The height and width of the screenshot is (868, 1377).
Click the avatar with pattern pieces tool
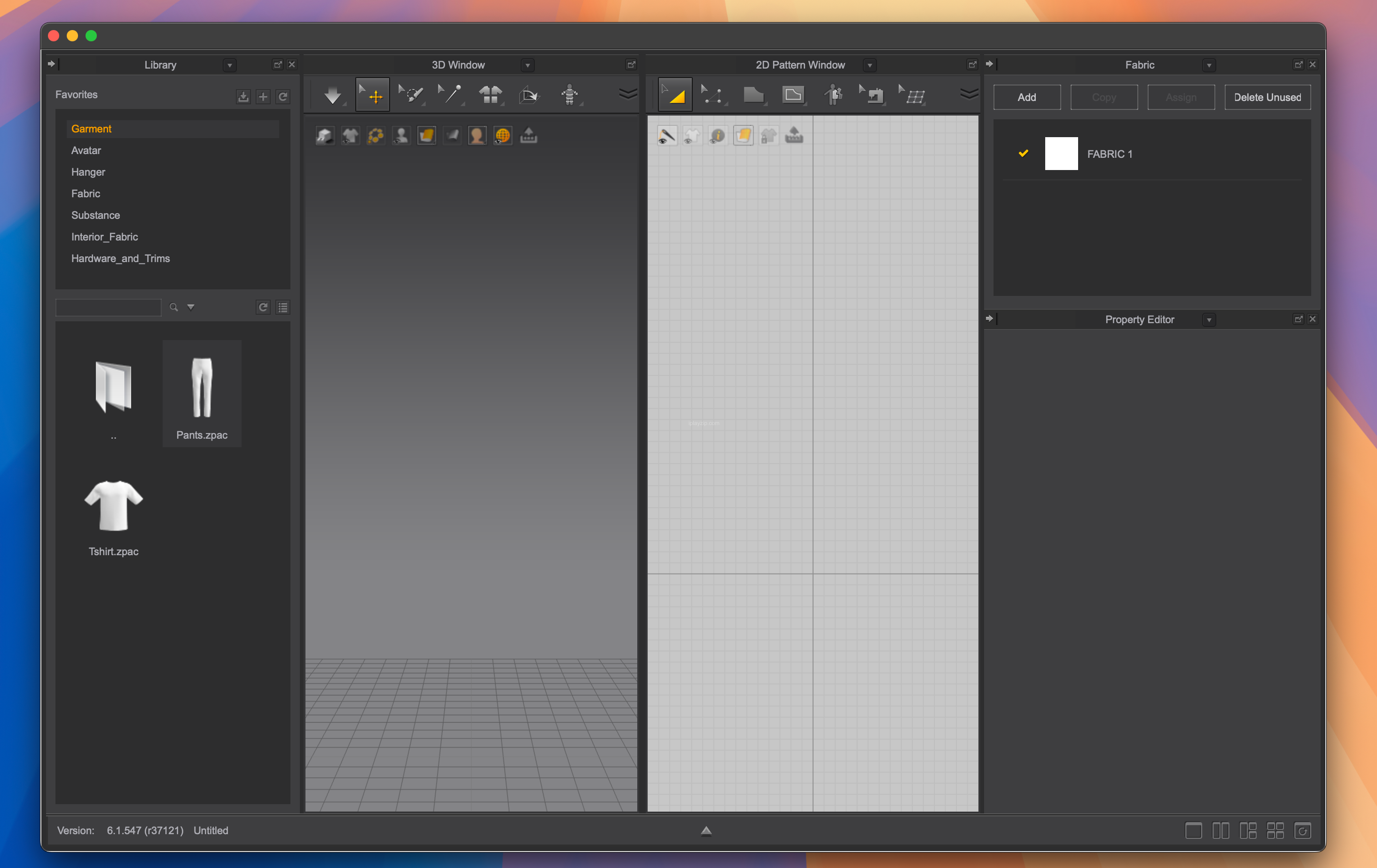coord(833,95)
